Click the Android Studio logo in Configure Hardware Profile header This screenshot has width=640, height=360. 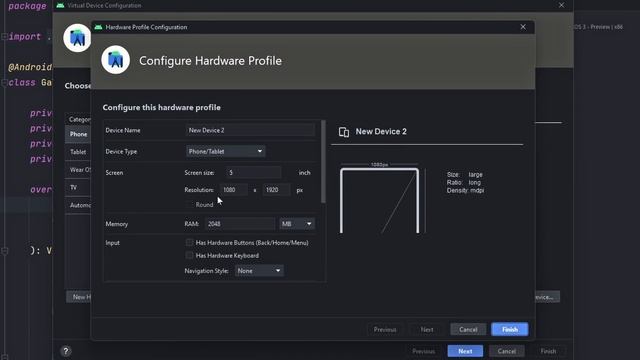point(116,60)
